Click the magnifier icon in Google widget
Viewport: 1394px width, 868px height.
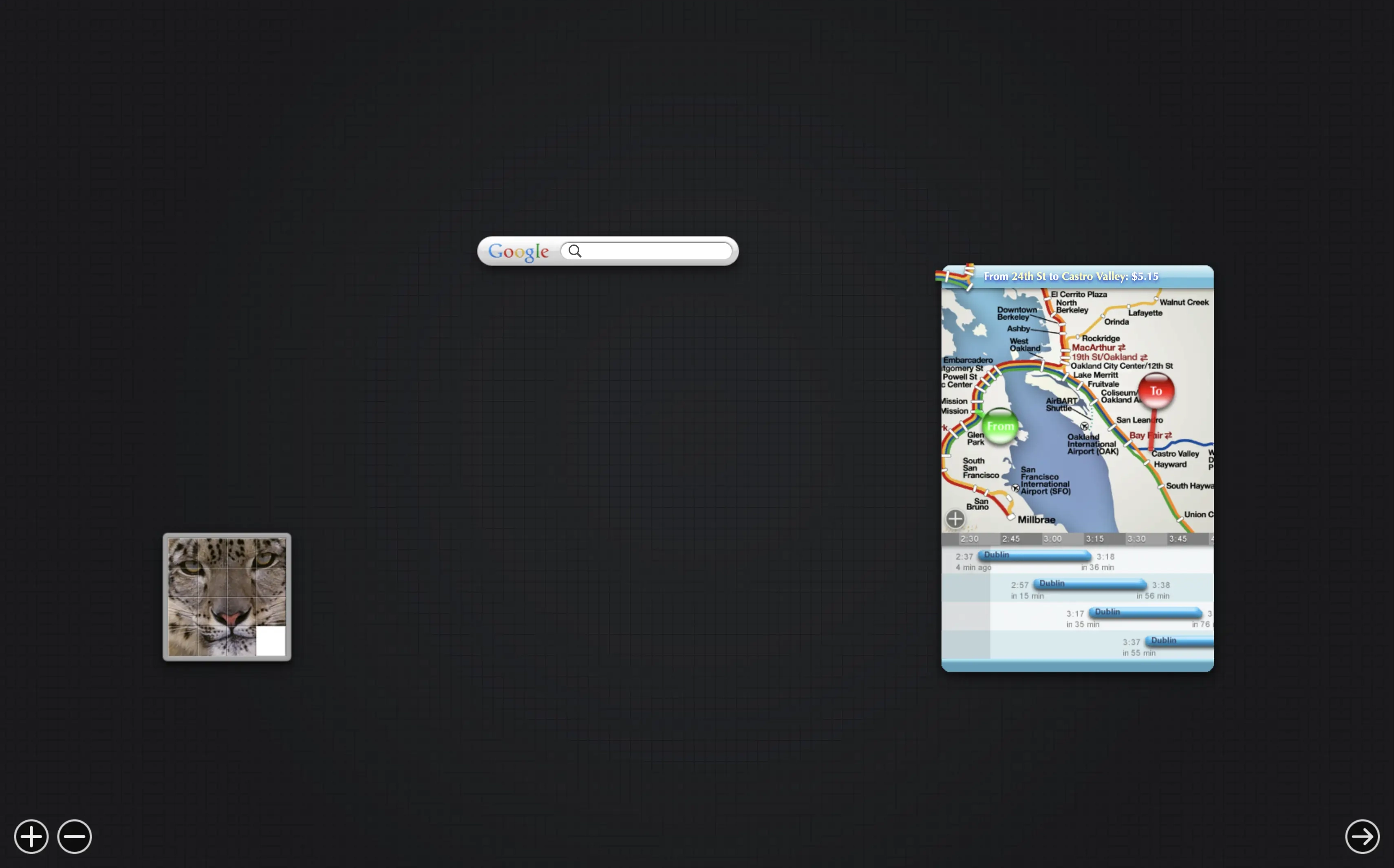(575, 251)
